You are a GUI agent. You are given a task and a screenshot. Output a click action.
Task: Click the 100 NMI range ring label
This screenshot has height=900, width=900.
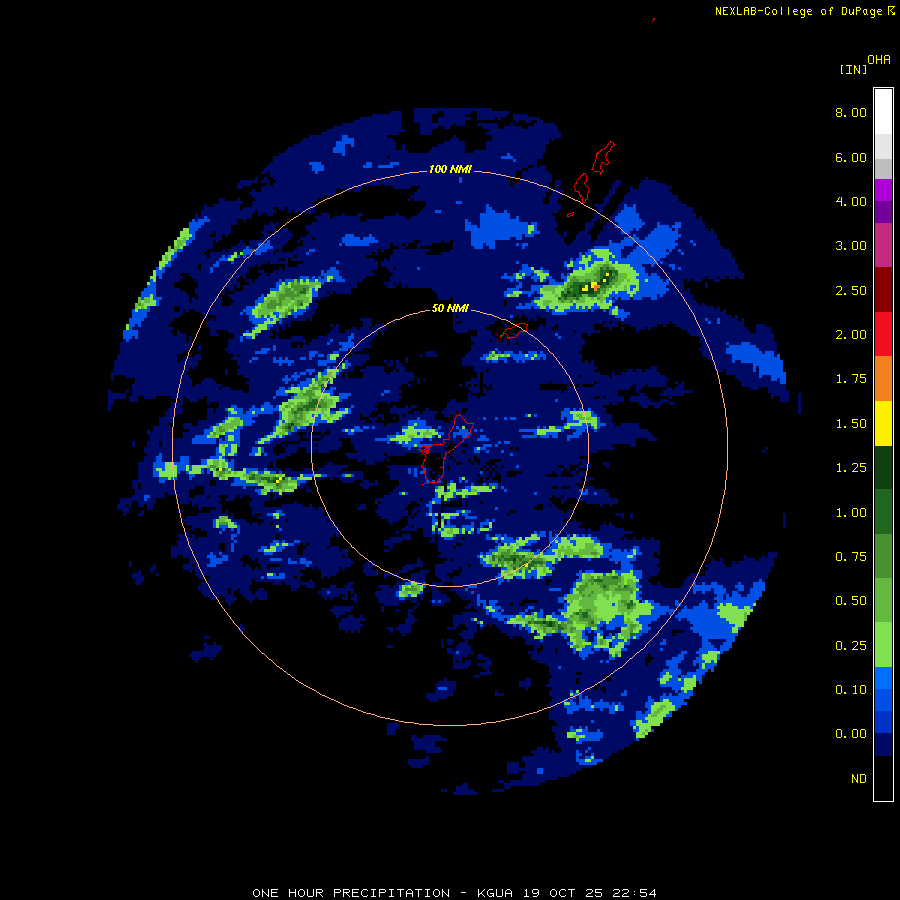tap(450, 169)
